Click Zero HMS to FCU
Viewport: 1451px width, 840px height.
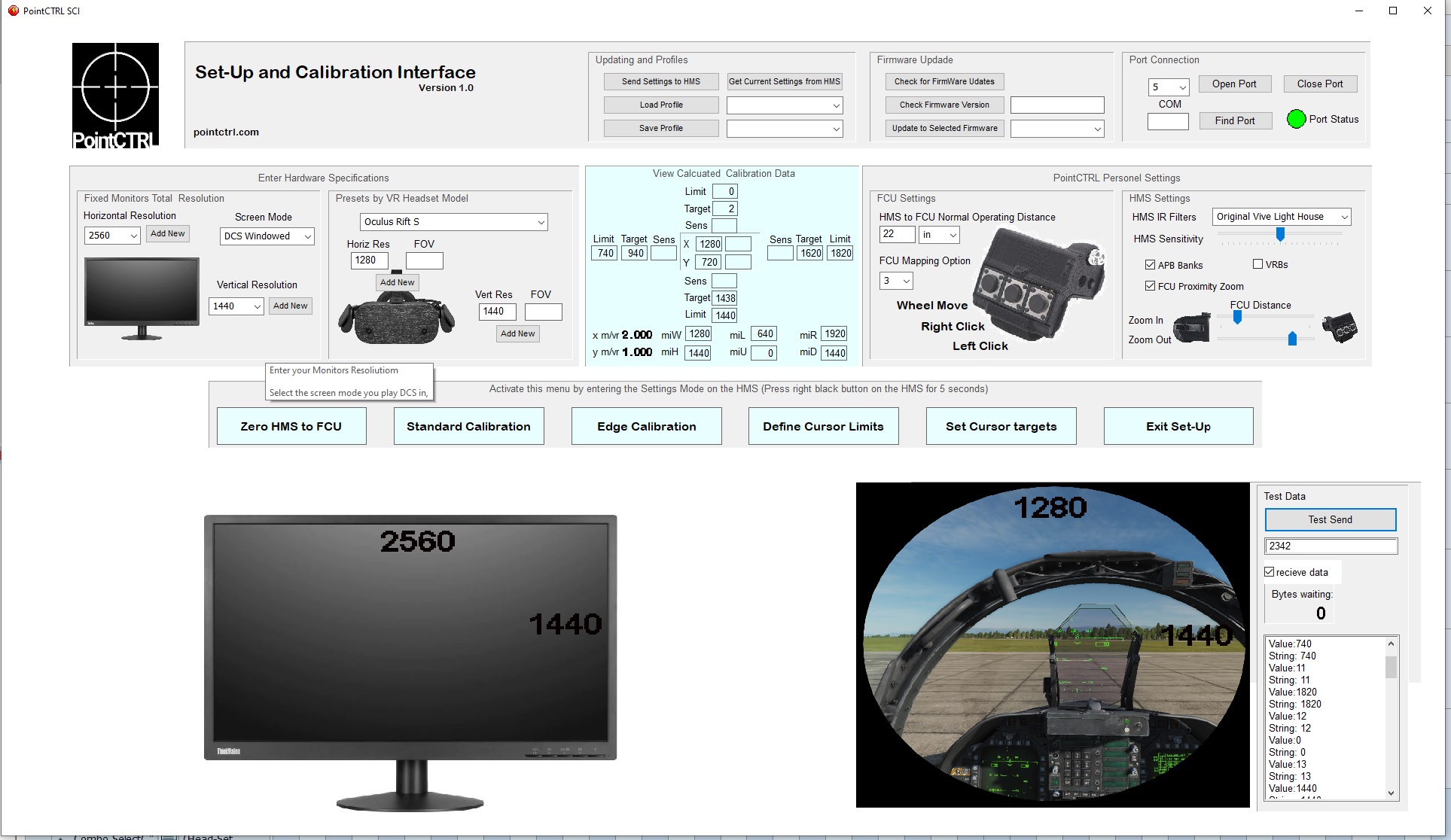tap(291, 426)
